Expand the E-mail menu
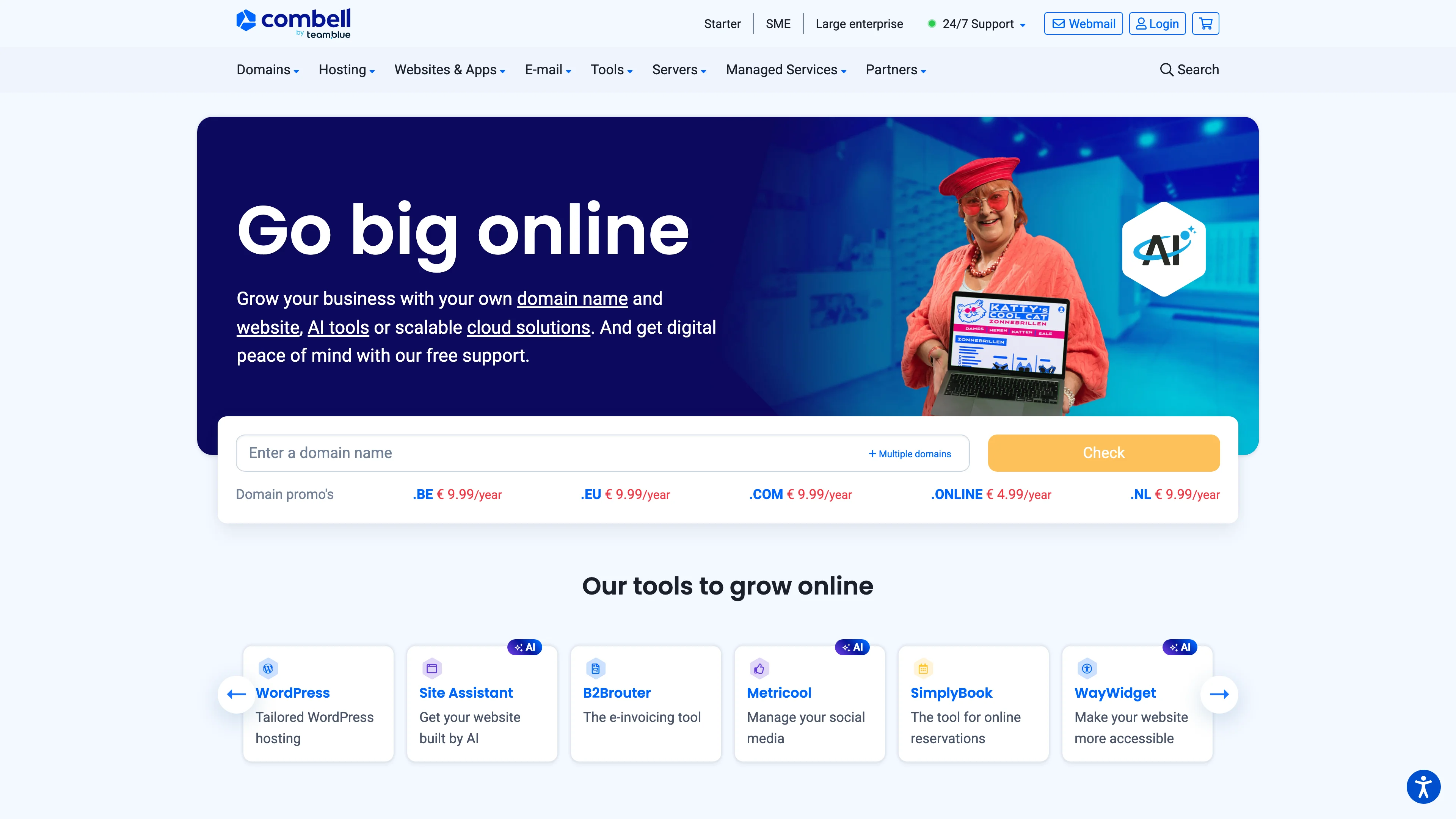 pos(548,69)
